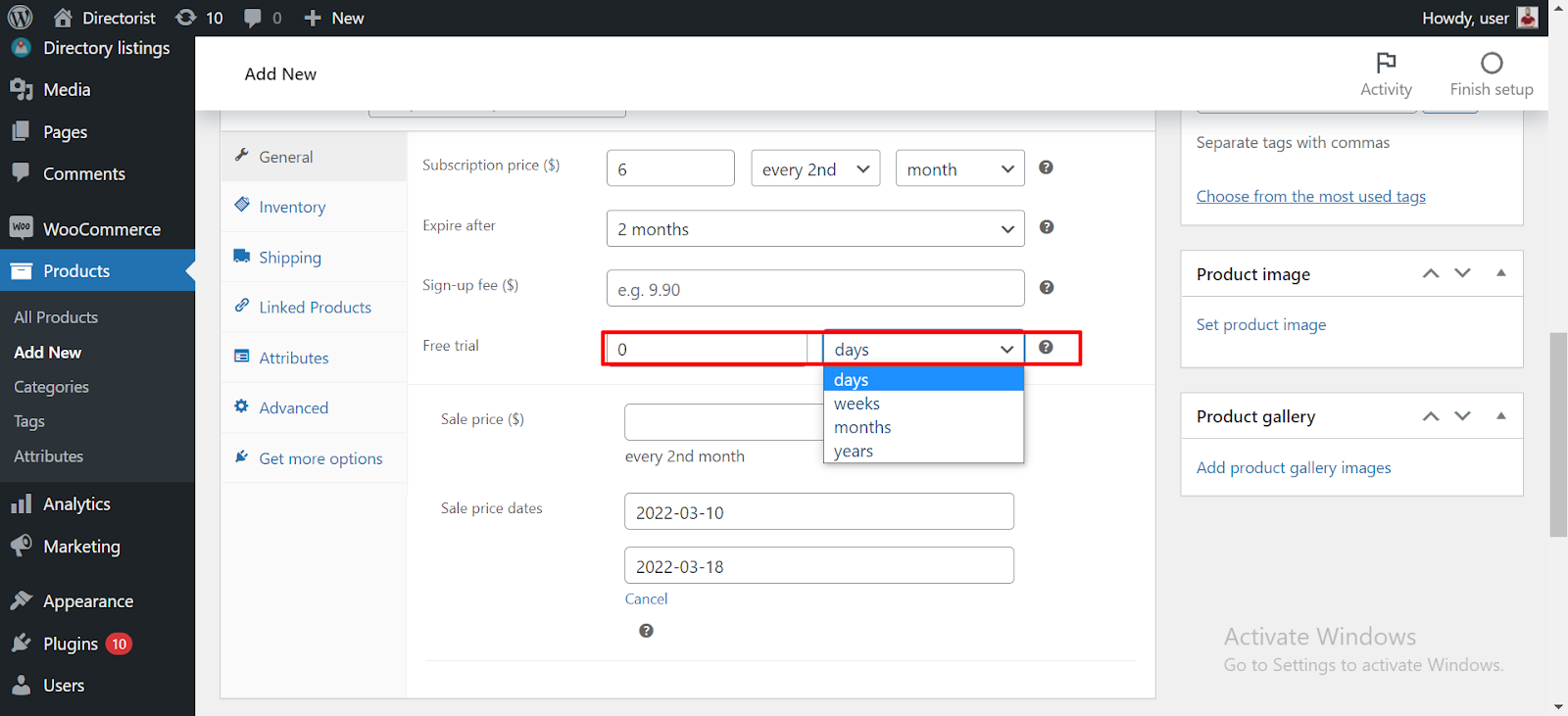Open product Tags submenu
Viewport: 1568px width, 716px height.
click(29, 421)
